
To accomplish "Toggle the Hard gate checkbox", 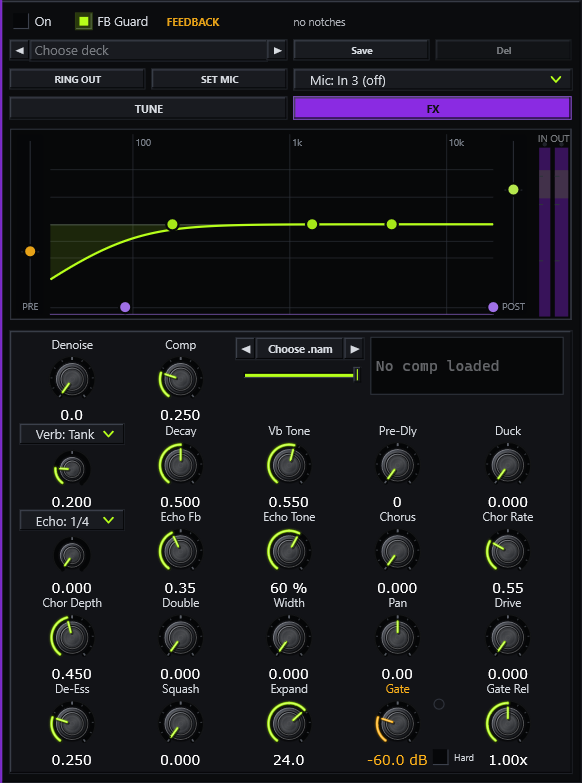I will [441, 757].
